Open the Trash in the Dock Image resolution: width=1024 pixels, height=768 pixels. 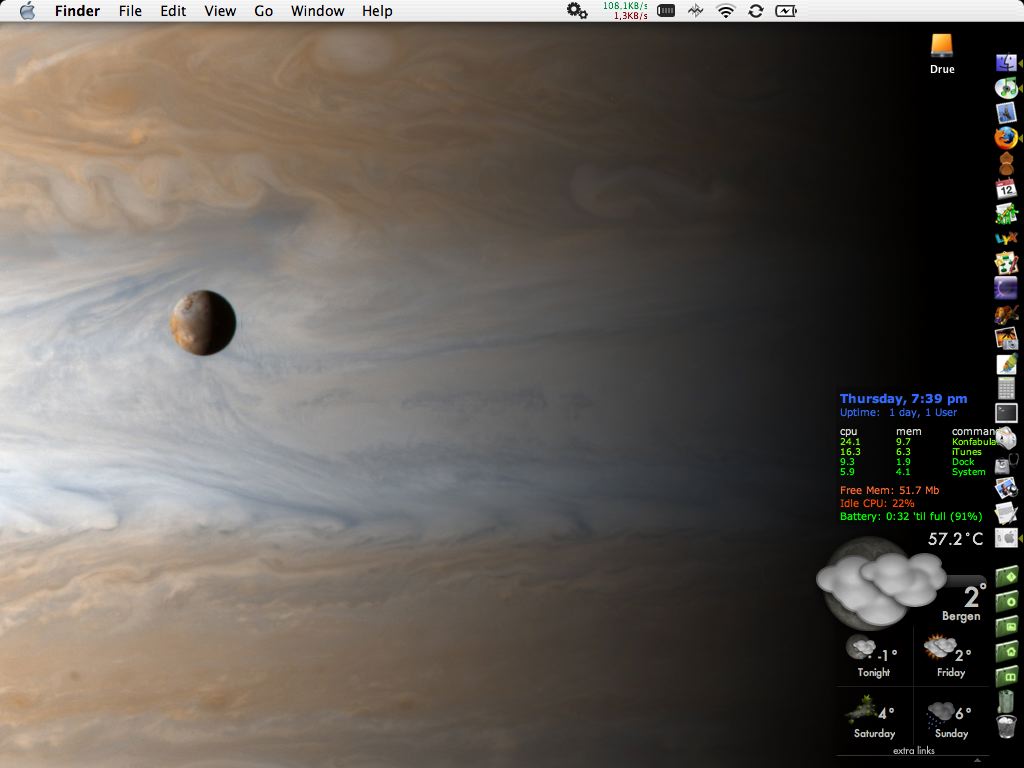coord(1006,725)
